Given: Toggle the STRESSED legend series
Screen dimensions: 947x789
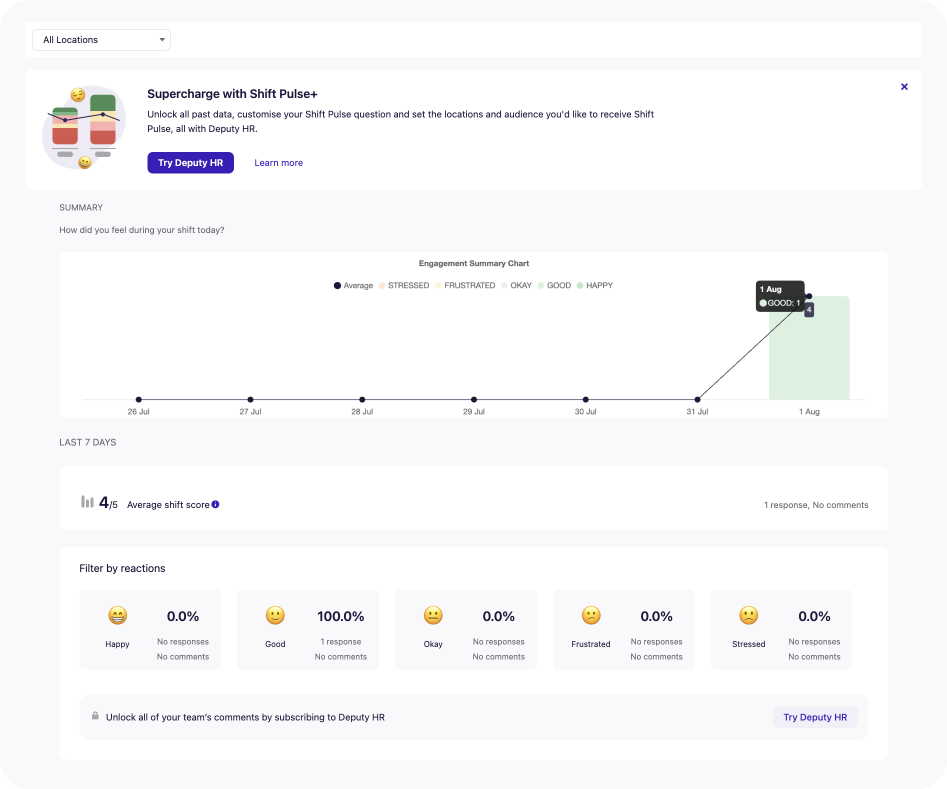Looking at the screenshot, I should coord(404,285).
